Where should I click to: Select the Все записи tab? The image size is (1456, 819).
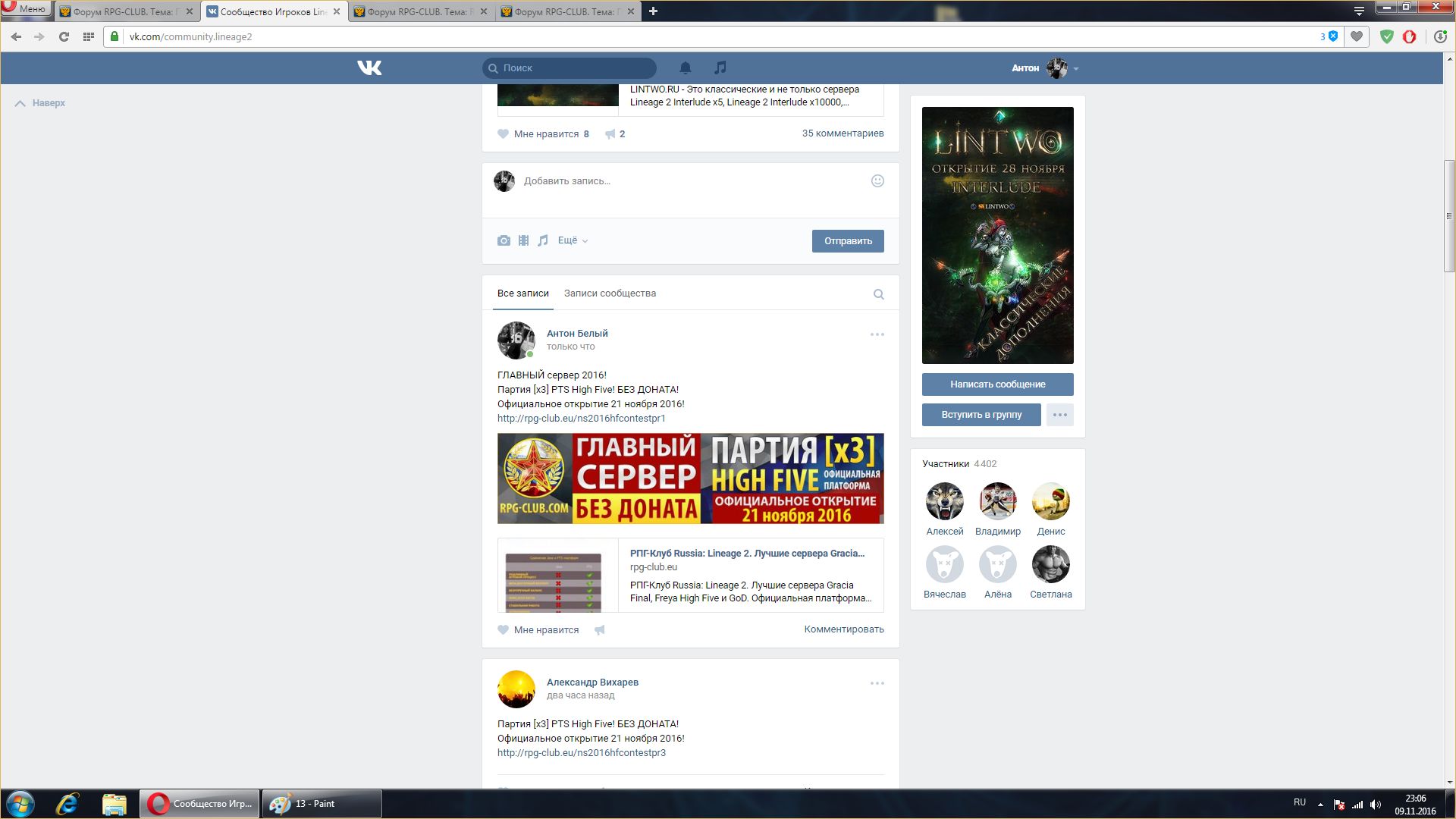(522, 293)
